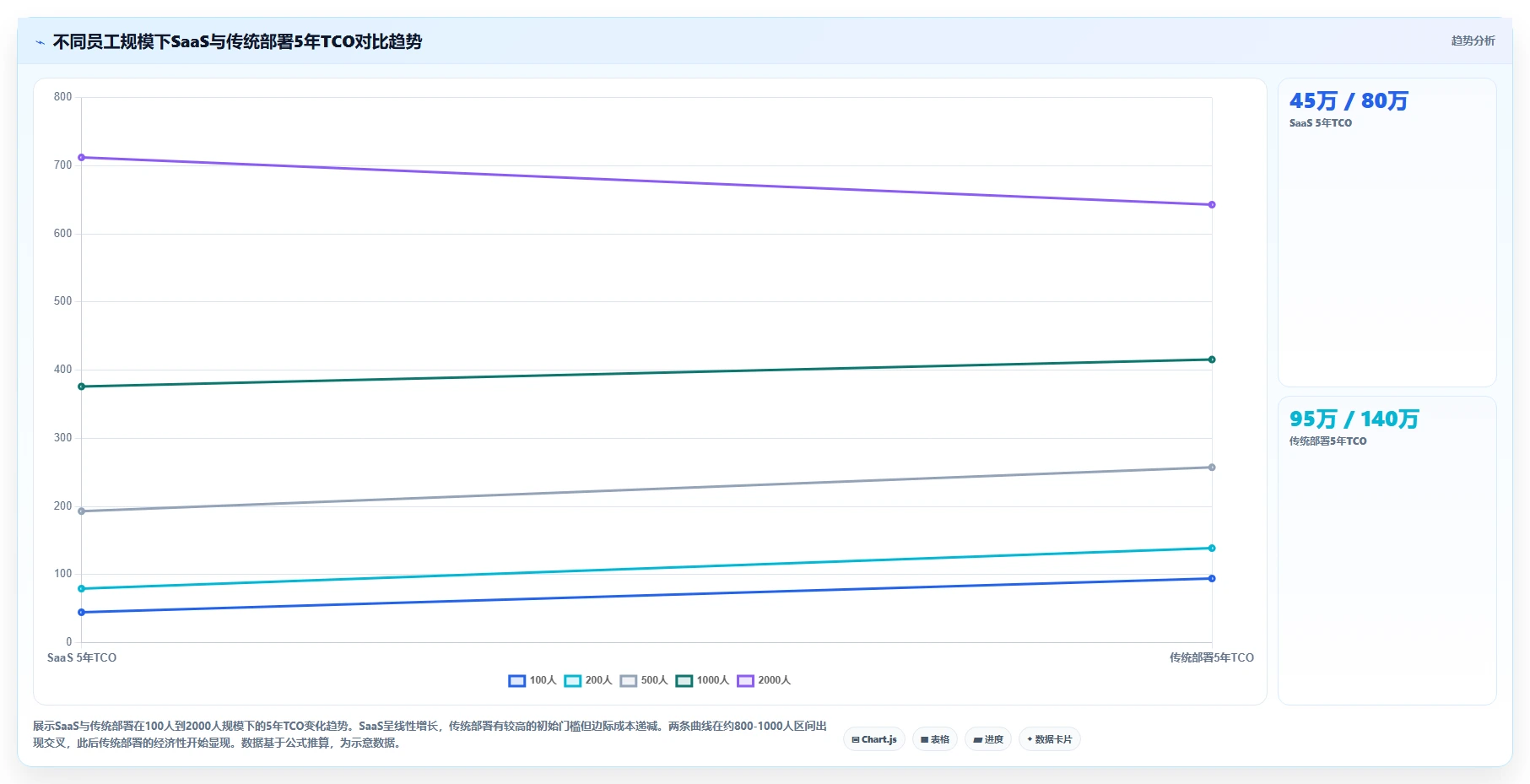Click the 100人 data point at SaaS side
Image resolution: width=1530 pixels, height=784 pixels.
(81, 613)
